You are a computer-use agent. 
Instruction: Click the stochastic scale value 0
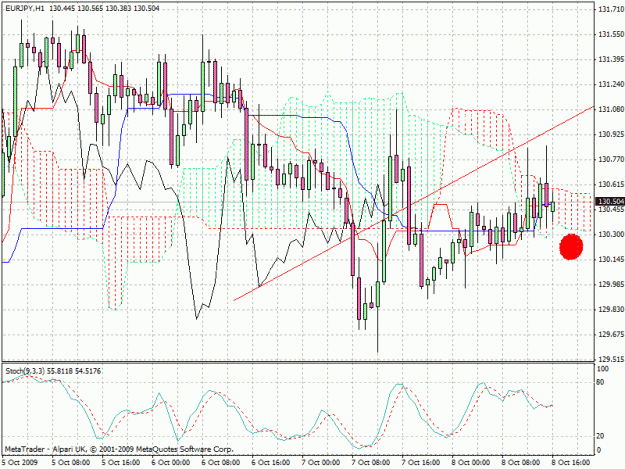click(600, 450)
